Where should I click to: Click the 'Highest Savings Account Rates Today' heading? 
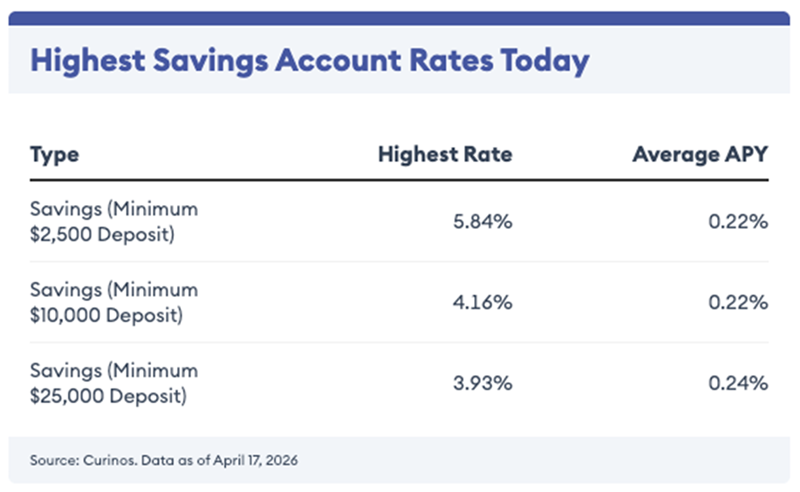pos(309,60)
